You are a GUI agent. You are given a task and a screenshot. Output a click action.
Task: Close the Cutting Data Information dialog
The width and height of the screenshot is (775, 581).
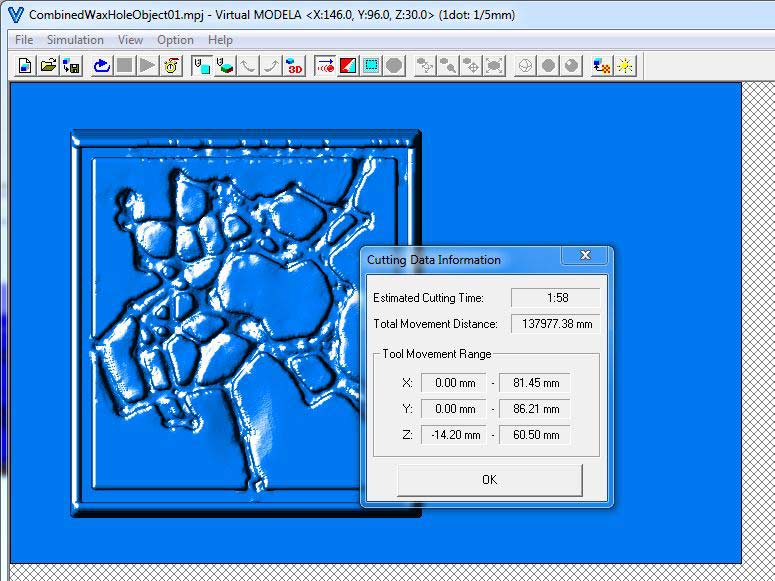586,255
